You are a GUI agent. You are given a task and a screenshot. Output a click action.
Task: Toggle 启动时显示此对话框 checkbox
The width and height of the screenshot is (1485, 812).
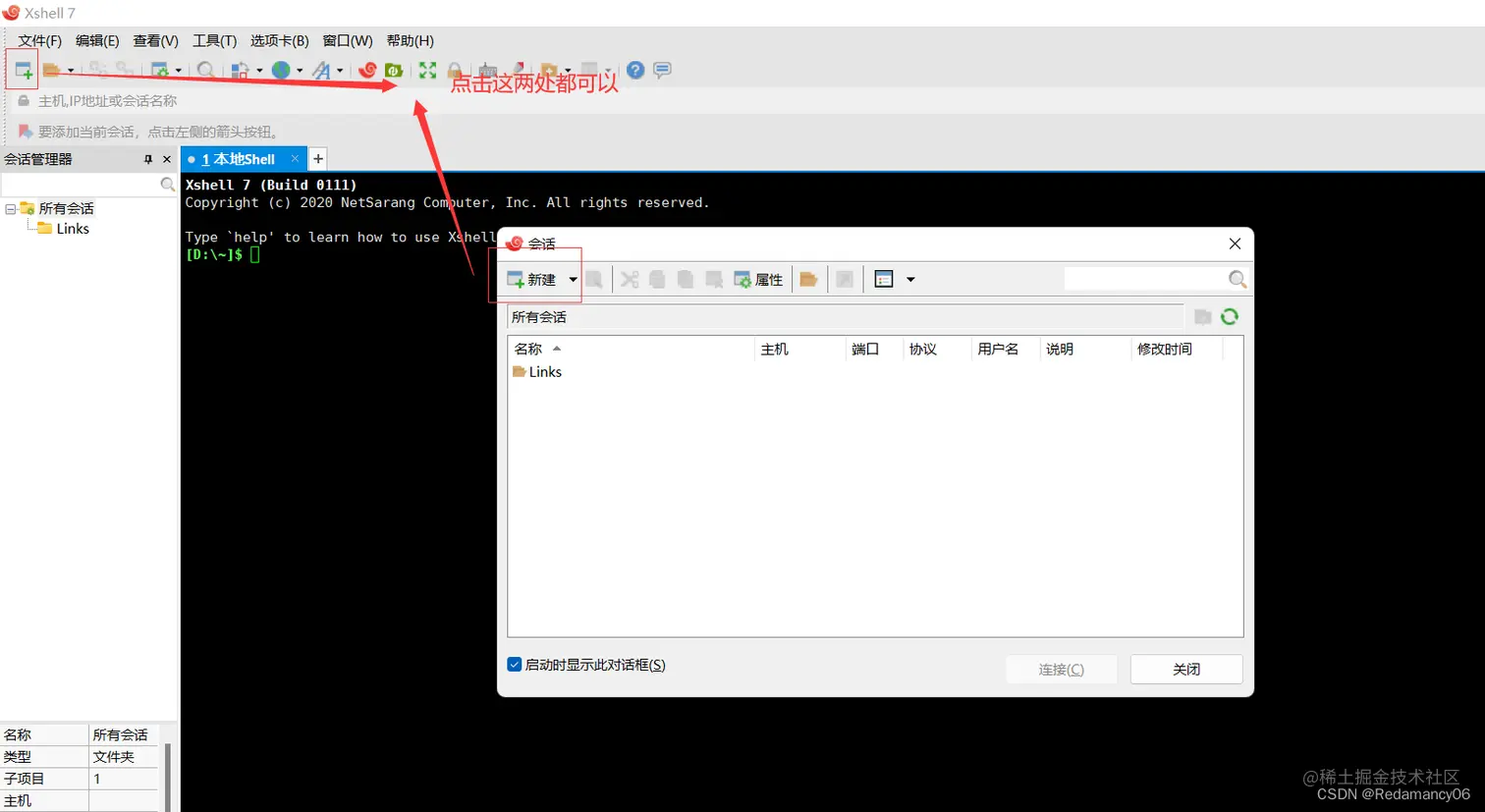click(514, 665)
